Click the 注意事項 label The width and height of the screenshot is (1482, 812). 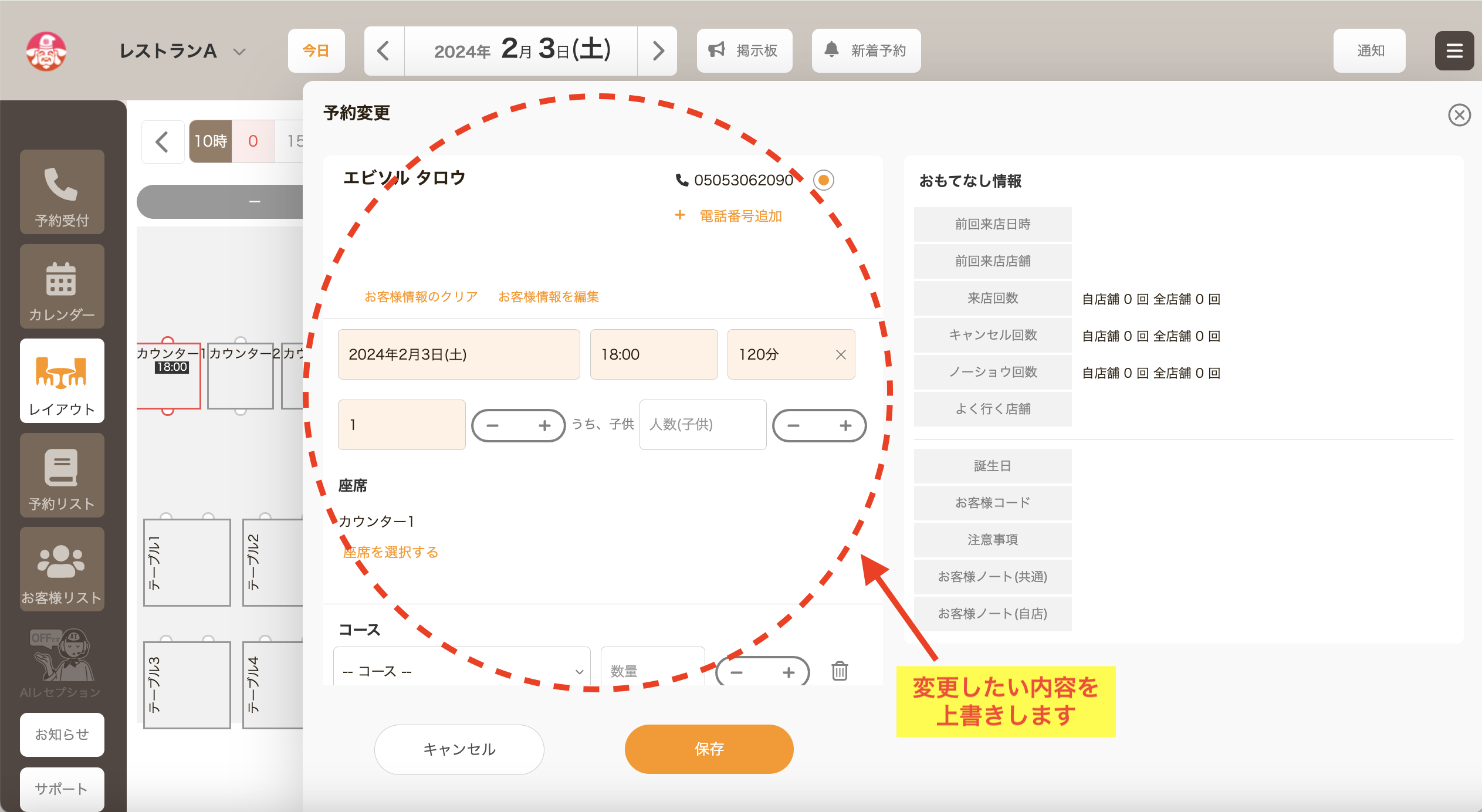[x=993, y=540]
